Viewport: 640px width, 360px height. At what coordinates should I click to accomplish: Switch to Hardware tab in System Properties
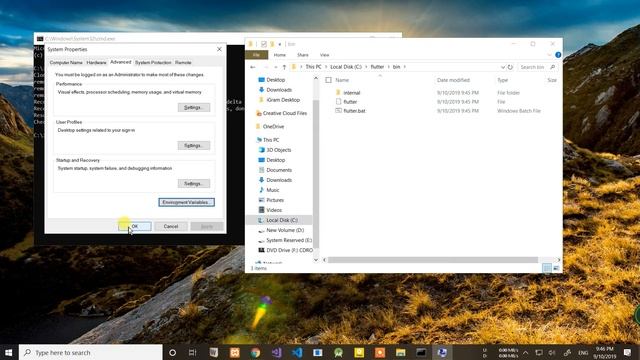pyautogui.click(x=96, y=62)
